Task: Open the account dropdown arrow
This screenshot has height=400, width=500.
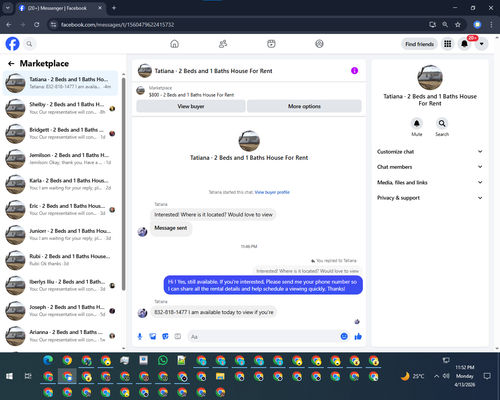Action: [481, 44]
